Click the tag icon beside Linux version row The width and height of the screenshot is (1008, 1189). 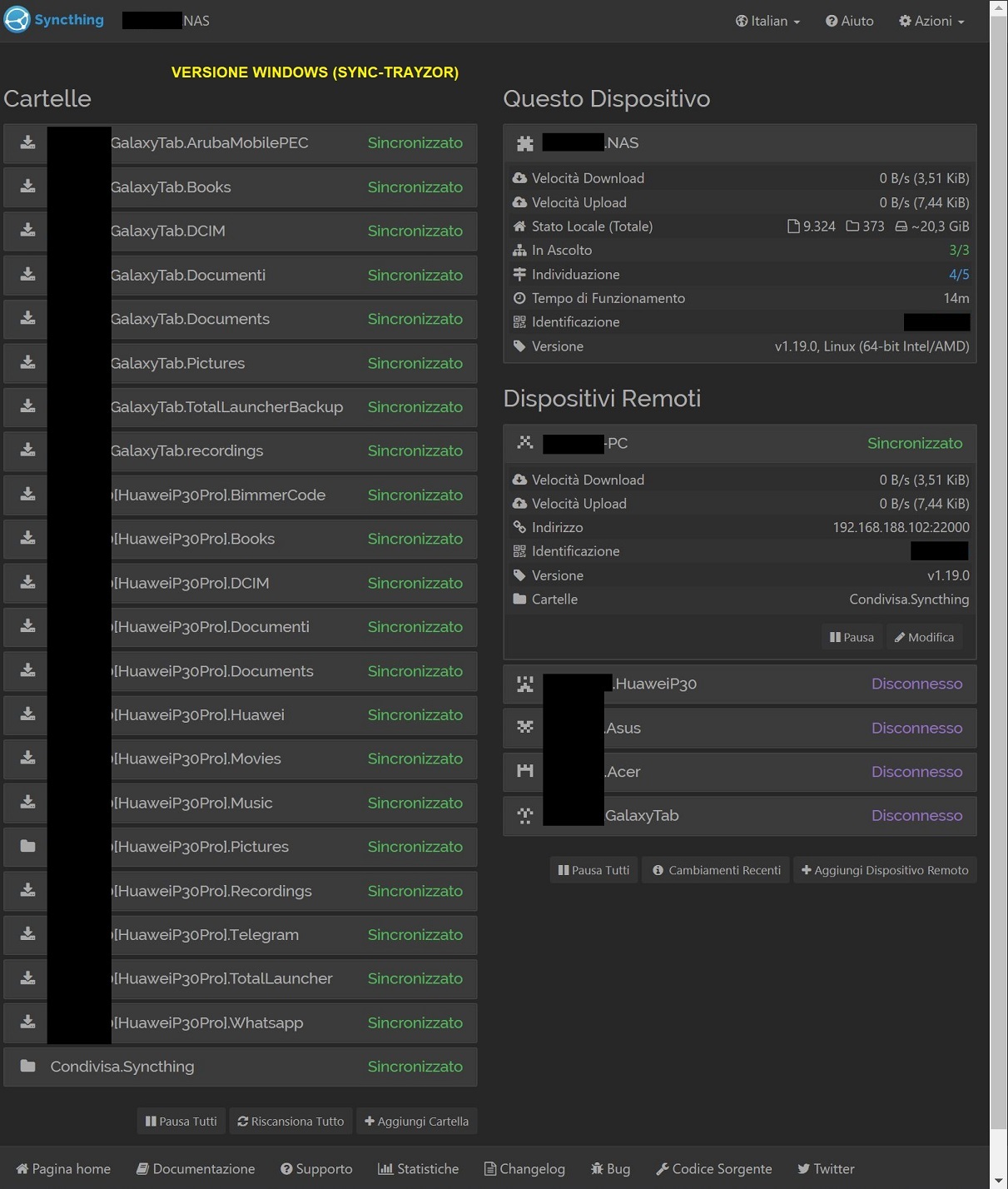click(519, 346)
